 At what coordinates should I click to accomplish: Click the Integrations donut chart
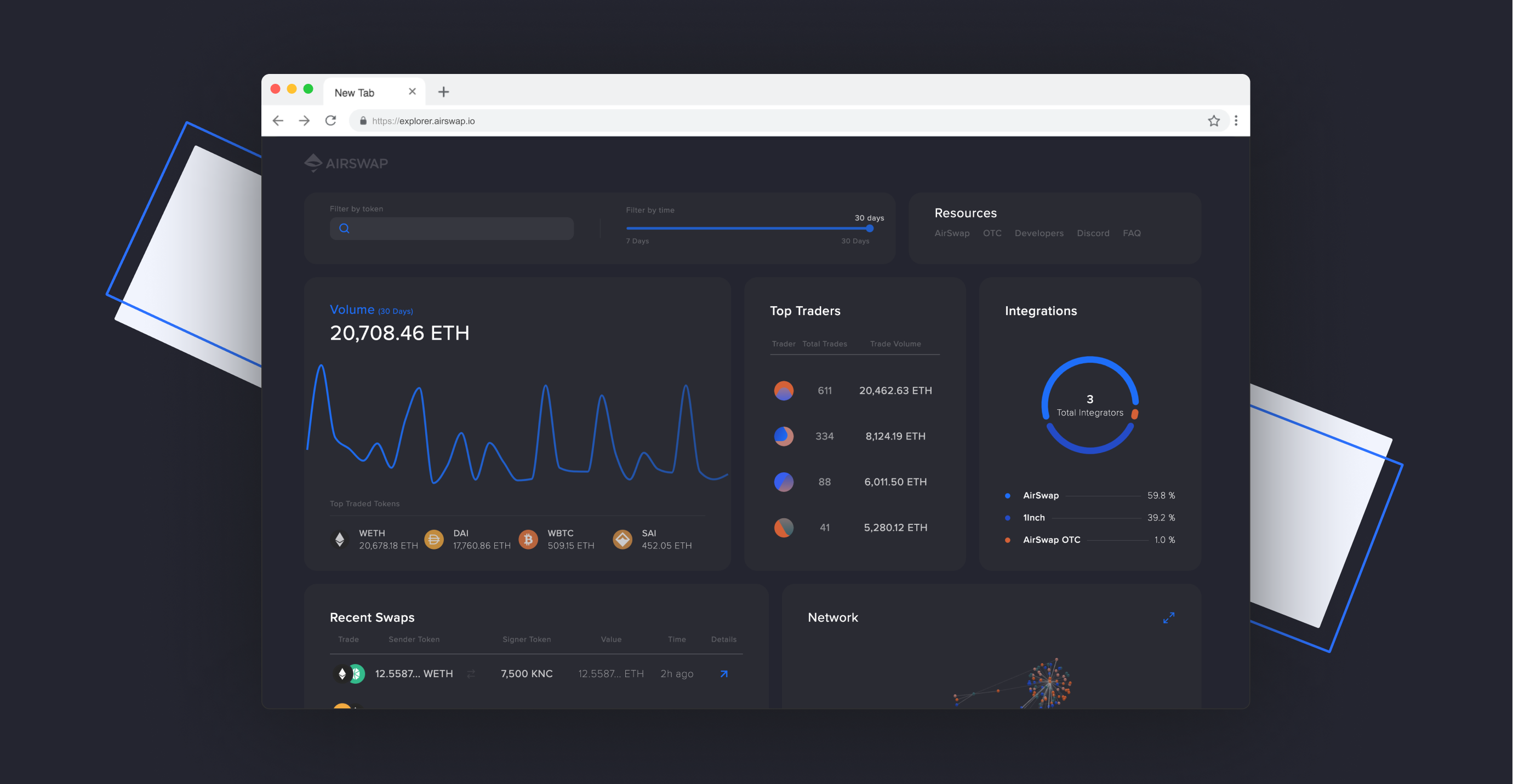tap(1089, 405)
